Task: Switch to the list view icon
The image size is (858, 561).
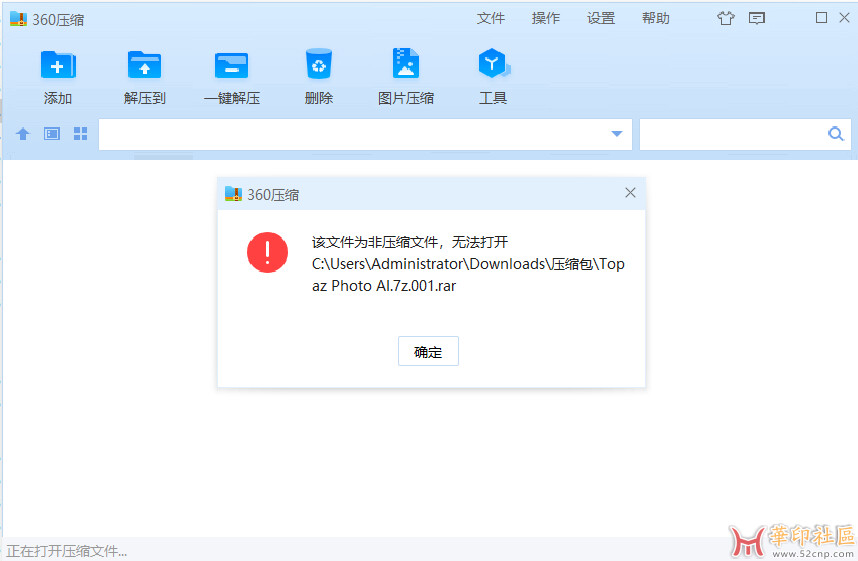Action: coord(52,134)
